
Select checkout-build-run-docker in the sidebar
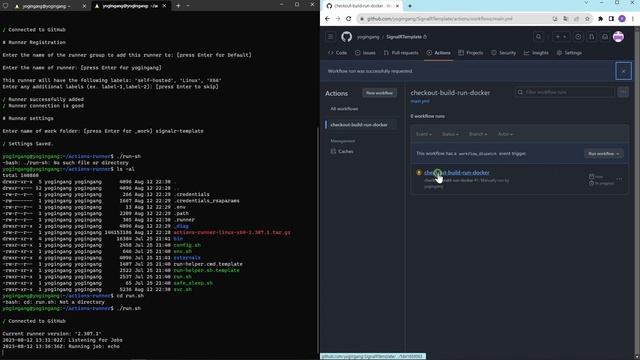point(359,124)
